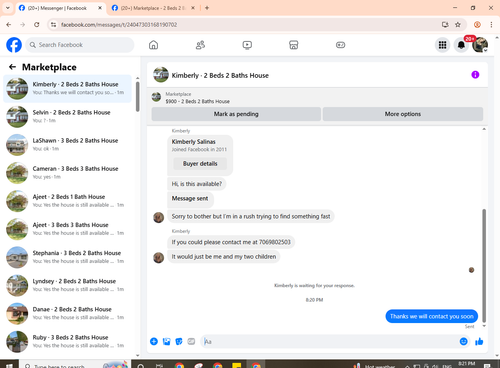
Task: Go back in browser history
Action: click(x=9, y=25)
